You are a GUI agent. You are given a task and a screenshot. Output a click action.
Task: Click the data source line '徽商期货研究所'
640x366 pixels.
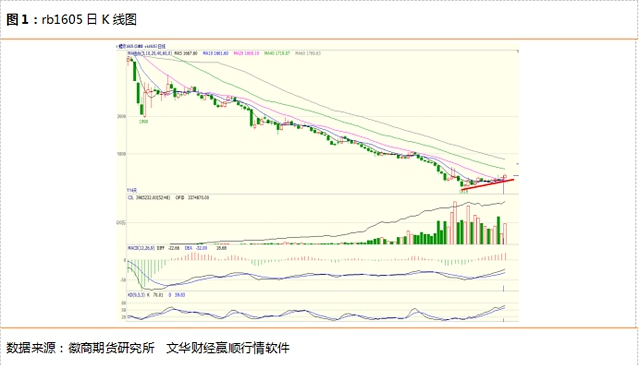click(x=111, y=348)
